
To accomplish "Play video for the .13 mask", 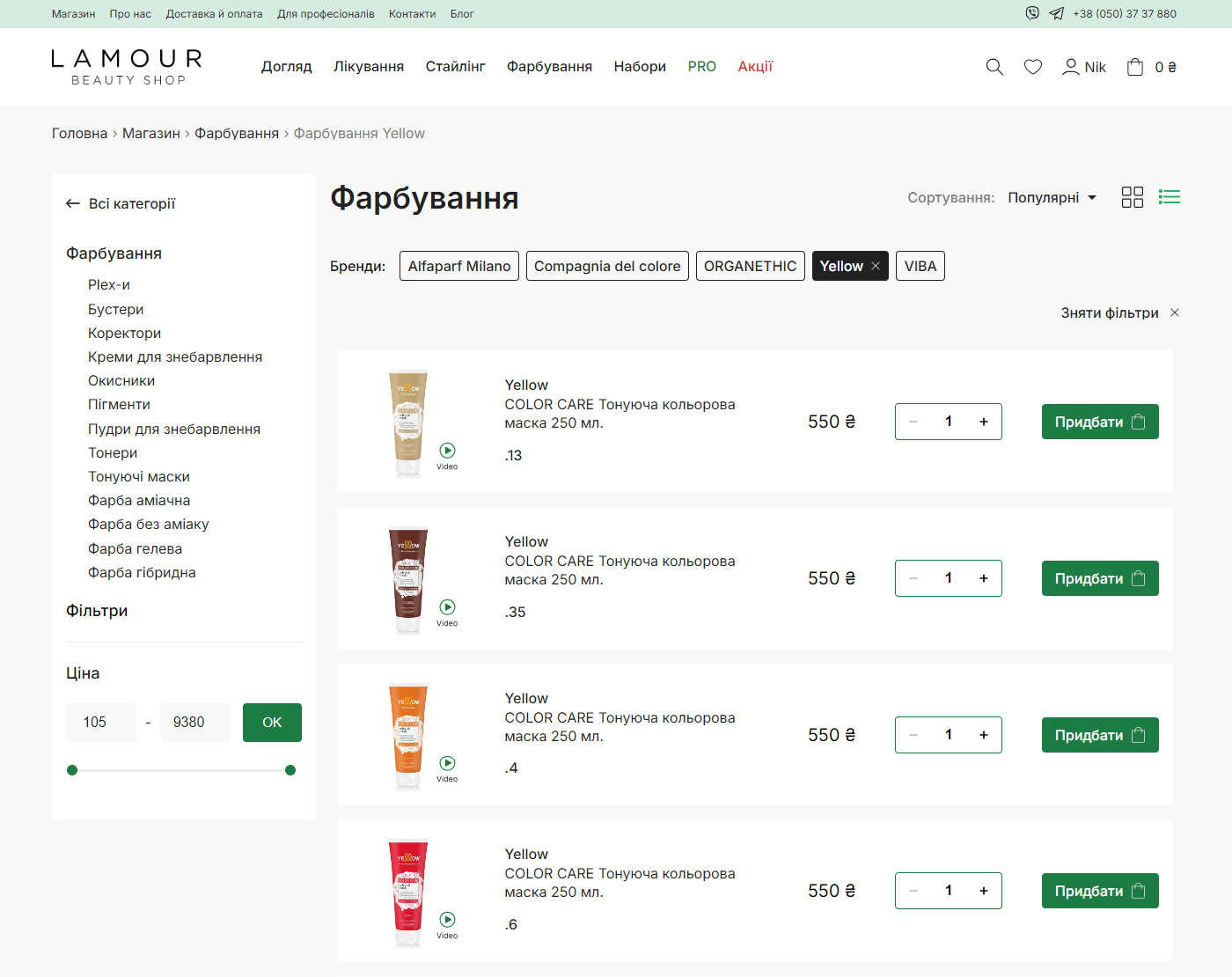I will click(447, 455).
